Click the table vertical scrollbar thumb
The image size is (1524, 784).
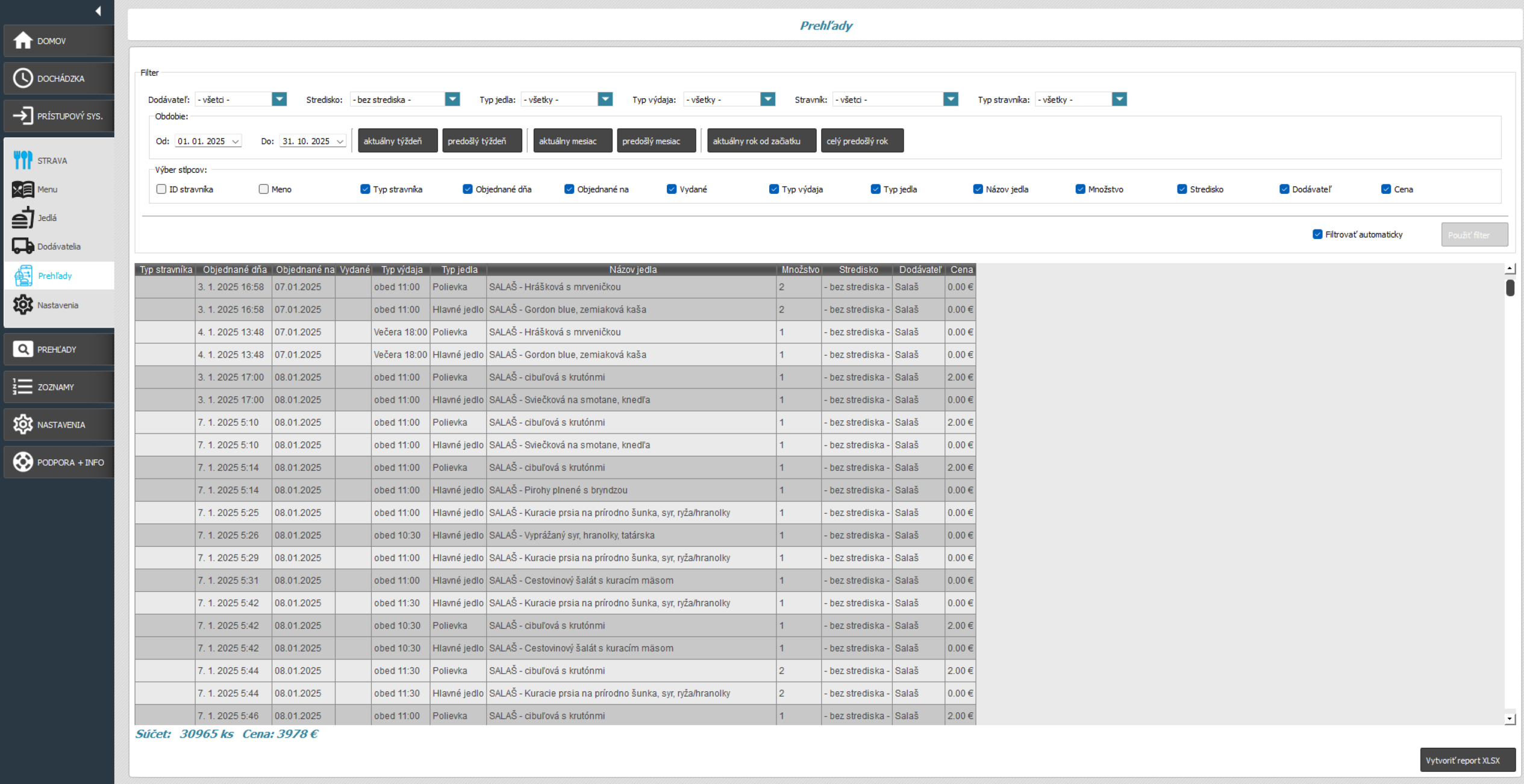pyautogui.click(x=1510, y=288)
